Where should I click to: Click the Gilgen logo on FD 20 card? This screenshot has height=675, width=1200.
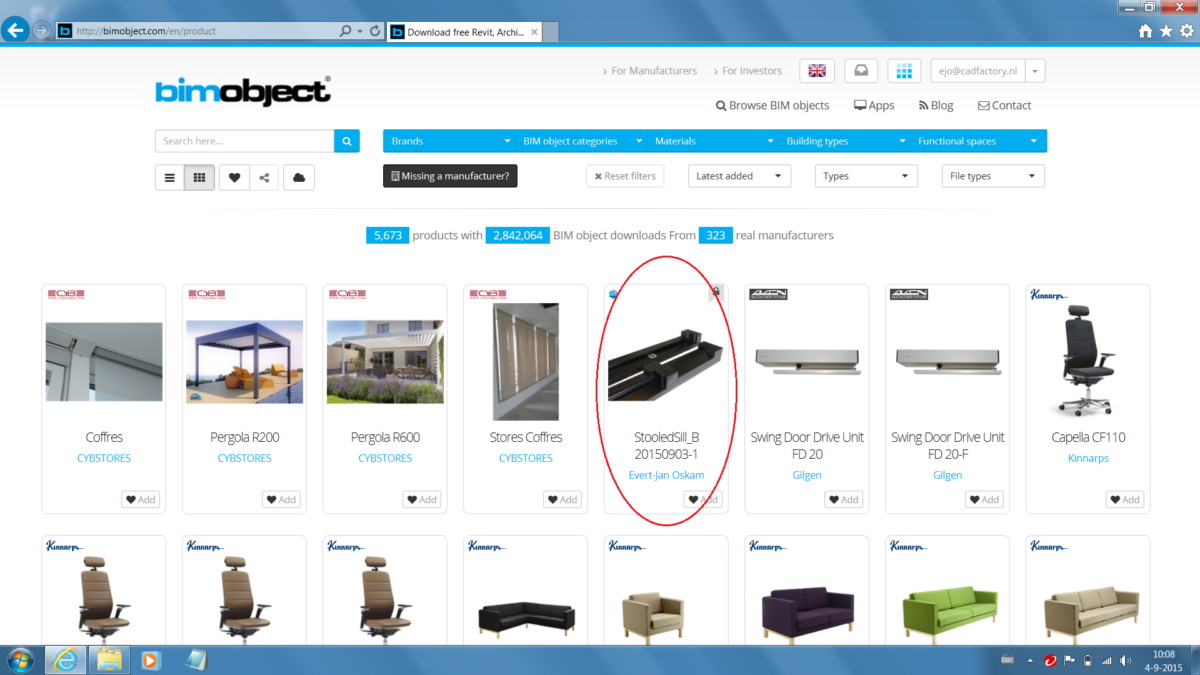tap(768, 294)
